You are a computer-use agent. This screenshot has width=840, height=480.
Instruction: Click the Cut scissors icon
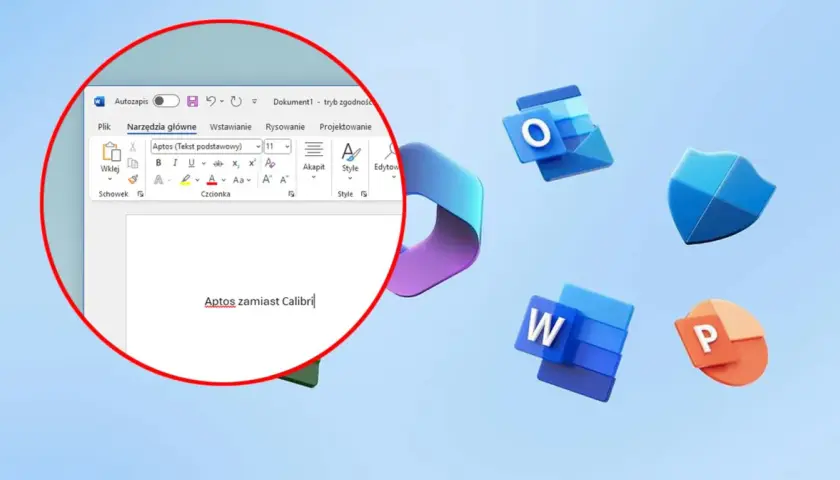pyautogui.click(x=133, y=147)
